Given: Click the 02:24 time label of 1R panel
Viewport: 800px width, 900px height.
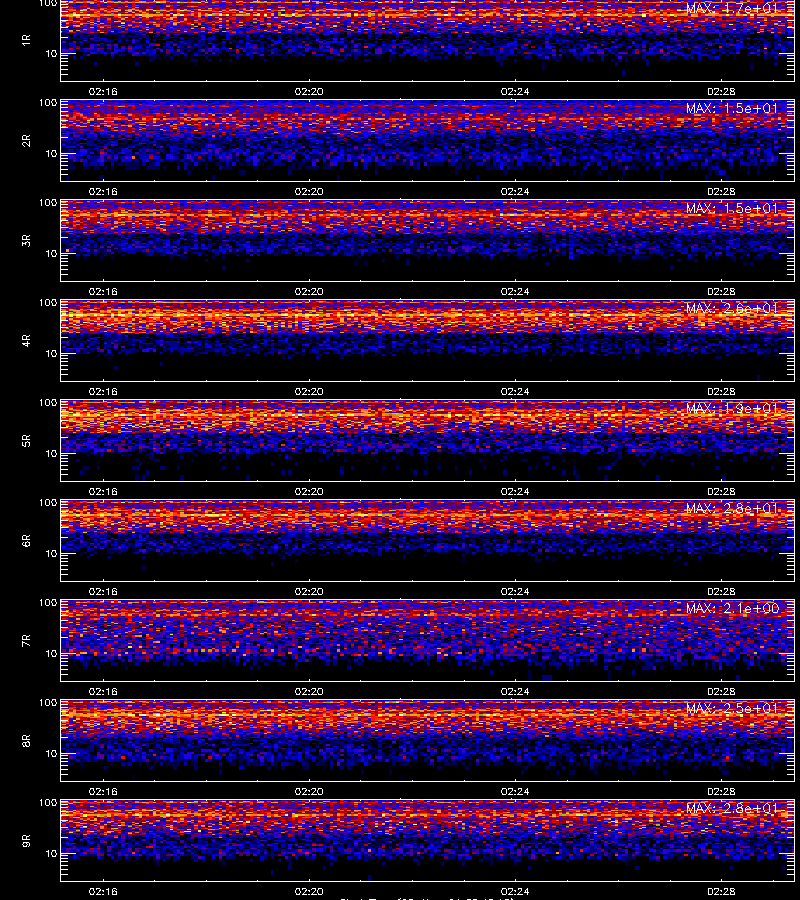Looking at the screenshot, I should coord(515,91).
